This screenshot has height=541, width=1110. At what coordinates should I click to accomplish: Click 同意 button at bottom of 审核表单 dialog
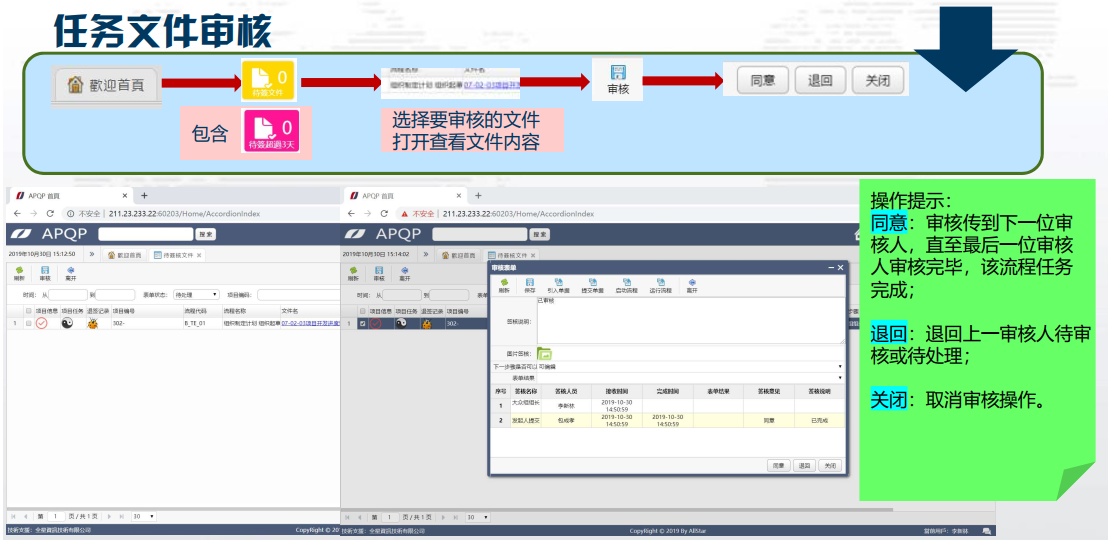779,466
